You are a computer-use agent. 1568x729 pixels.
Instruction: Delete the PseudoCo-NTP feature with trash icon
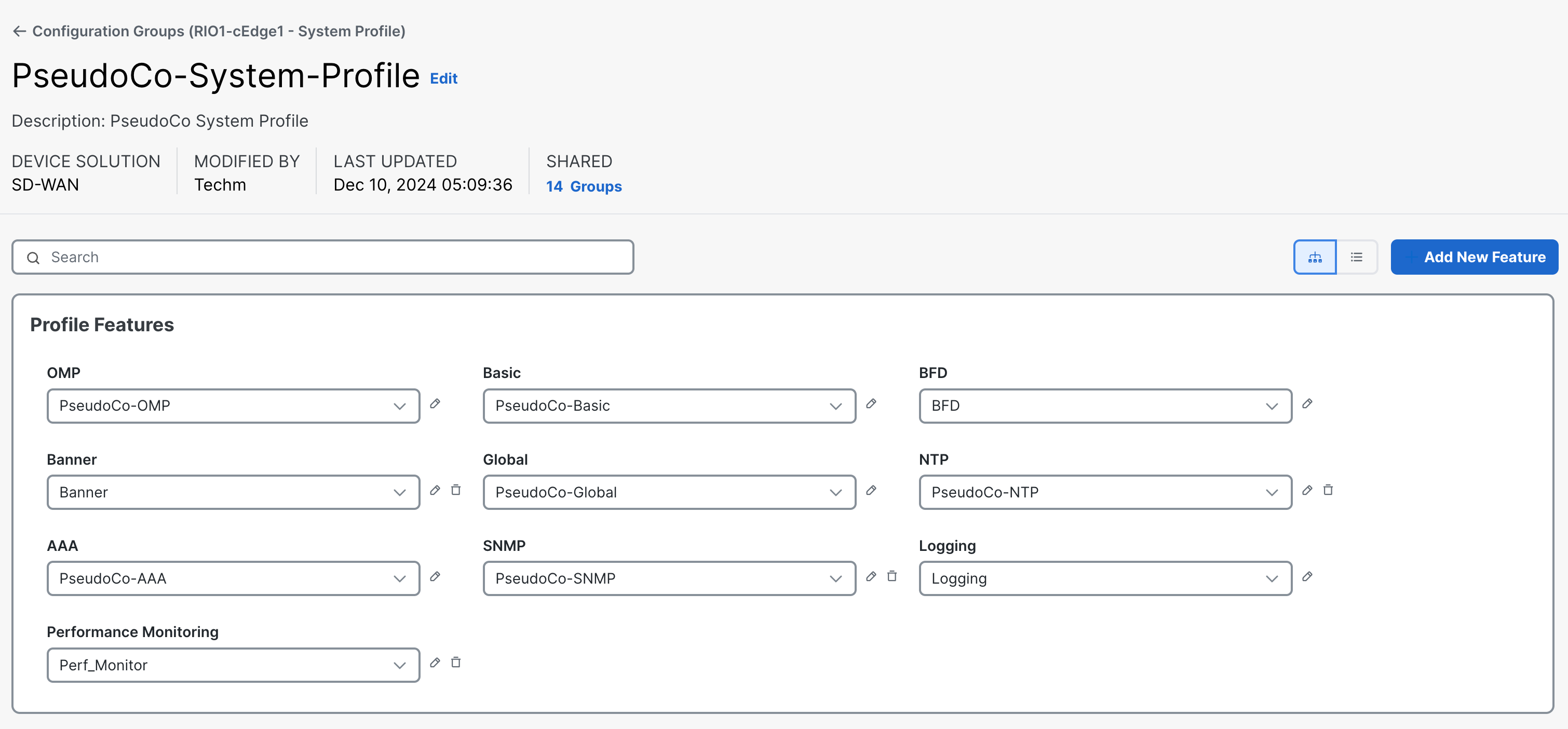coord(1328,490)
